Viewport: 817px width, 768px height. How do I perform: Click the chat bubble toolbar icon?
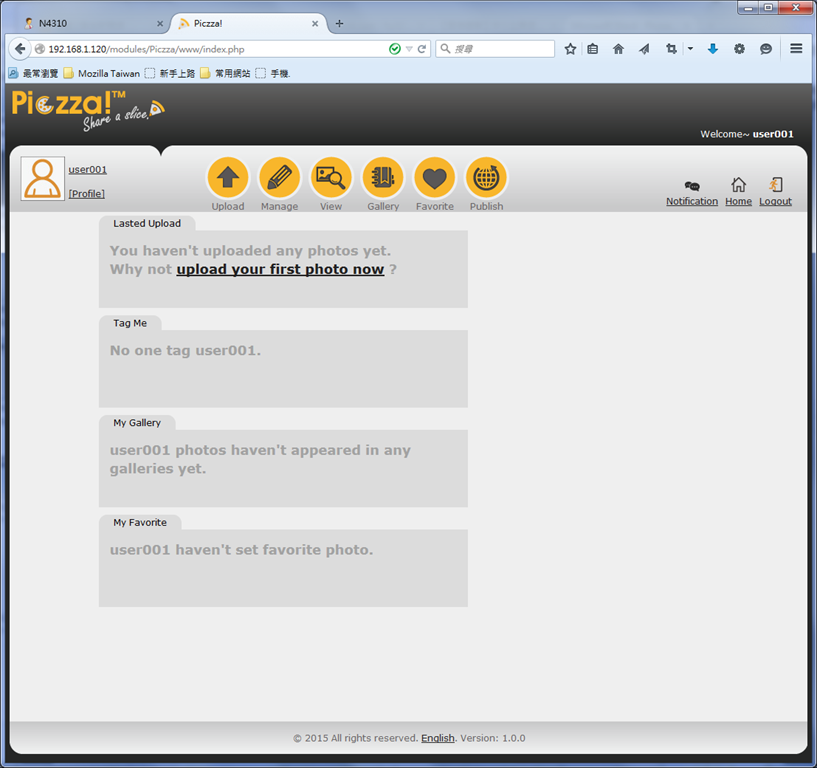pos(765,49)
